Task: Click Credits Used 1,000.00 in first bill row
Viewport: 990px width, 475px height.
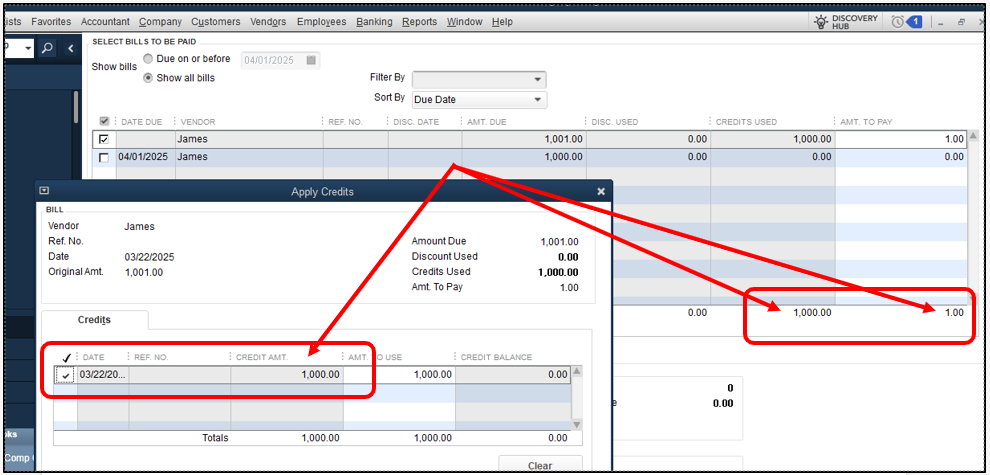Action: pos(773,139)
